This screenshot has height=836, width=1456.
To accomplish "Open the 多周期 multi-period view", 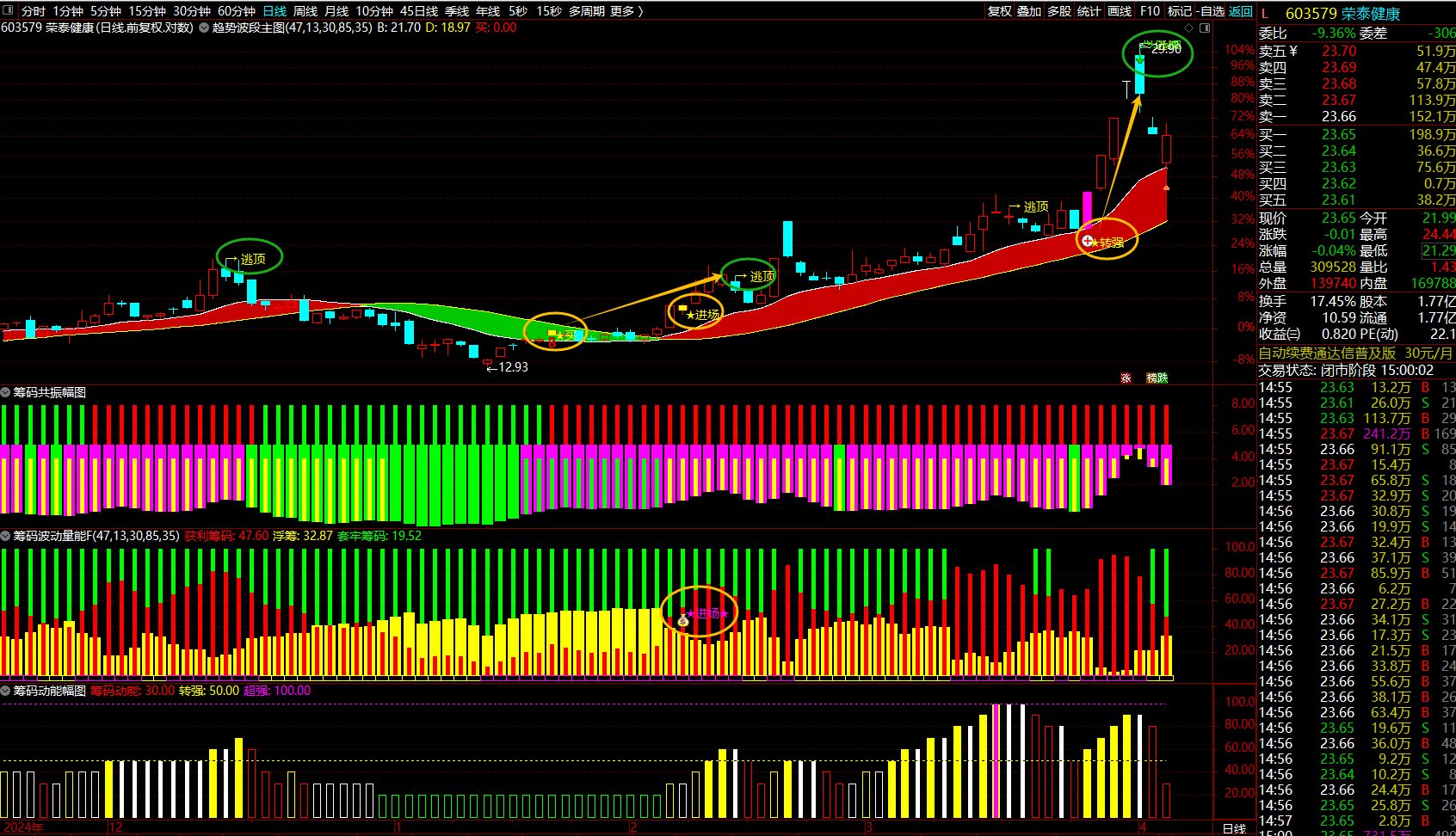I will pos(587,11).
